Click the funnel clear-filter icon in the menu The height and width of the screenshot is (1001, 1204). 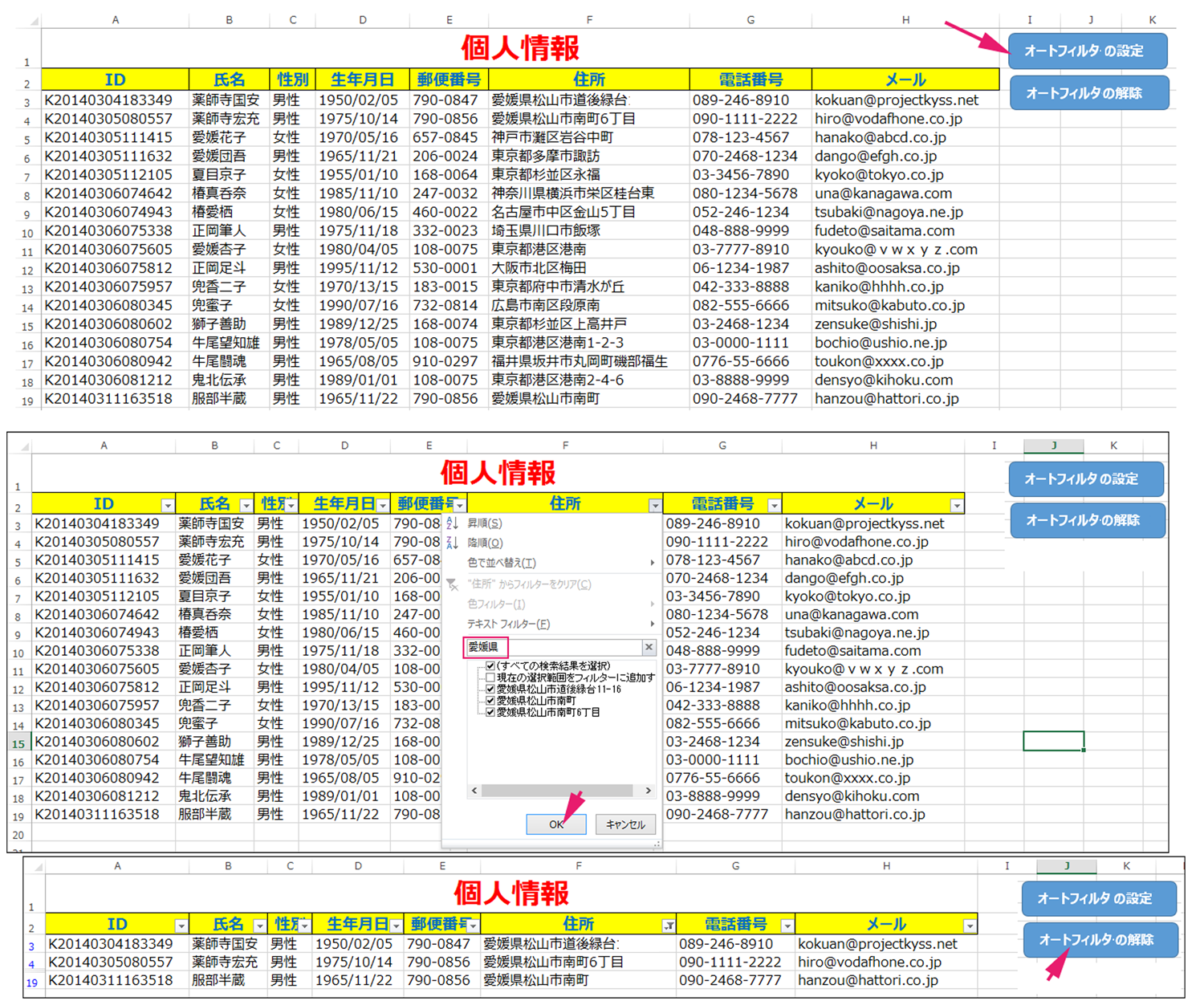click(452, 584)
